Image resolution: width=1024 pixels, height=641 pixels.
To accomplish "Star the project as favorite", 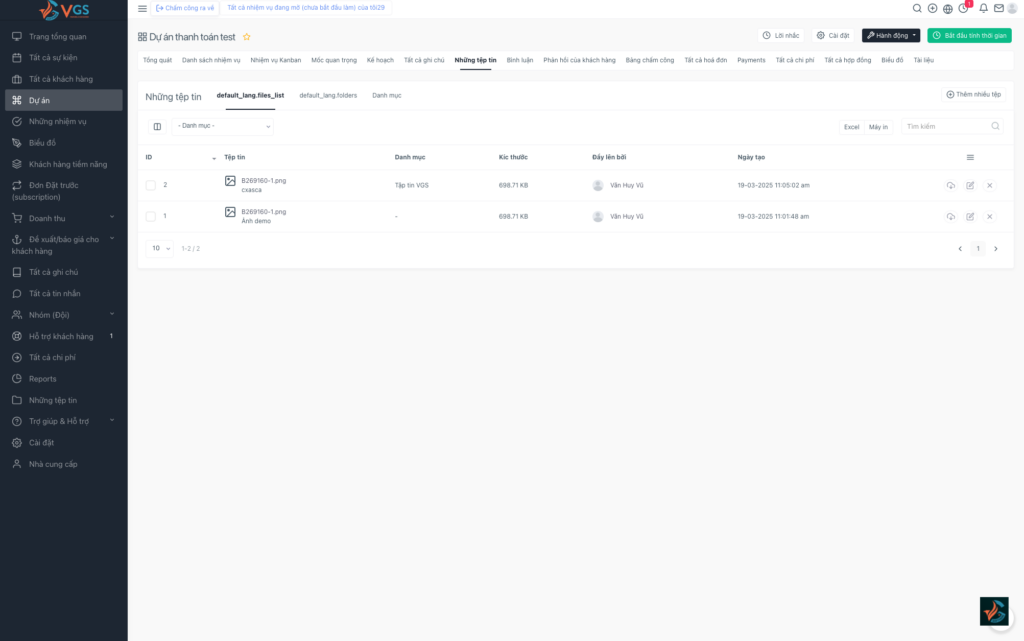I will (247, 37).
